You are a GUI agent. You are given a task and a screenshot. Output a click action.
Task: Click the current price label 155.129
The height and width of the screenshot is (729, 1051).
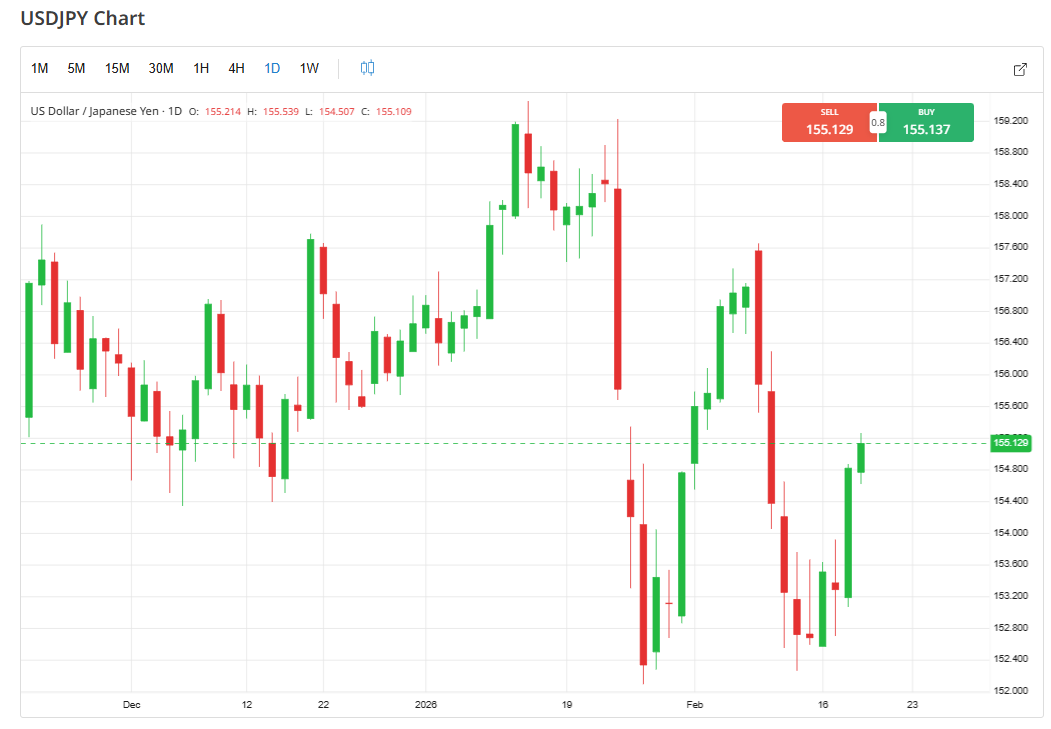pos(1010,442)
